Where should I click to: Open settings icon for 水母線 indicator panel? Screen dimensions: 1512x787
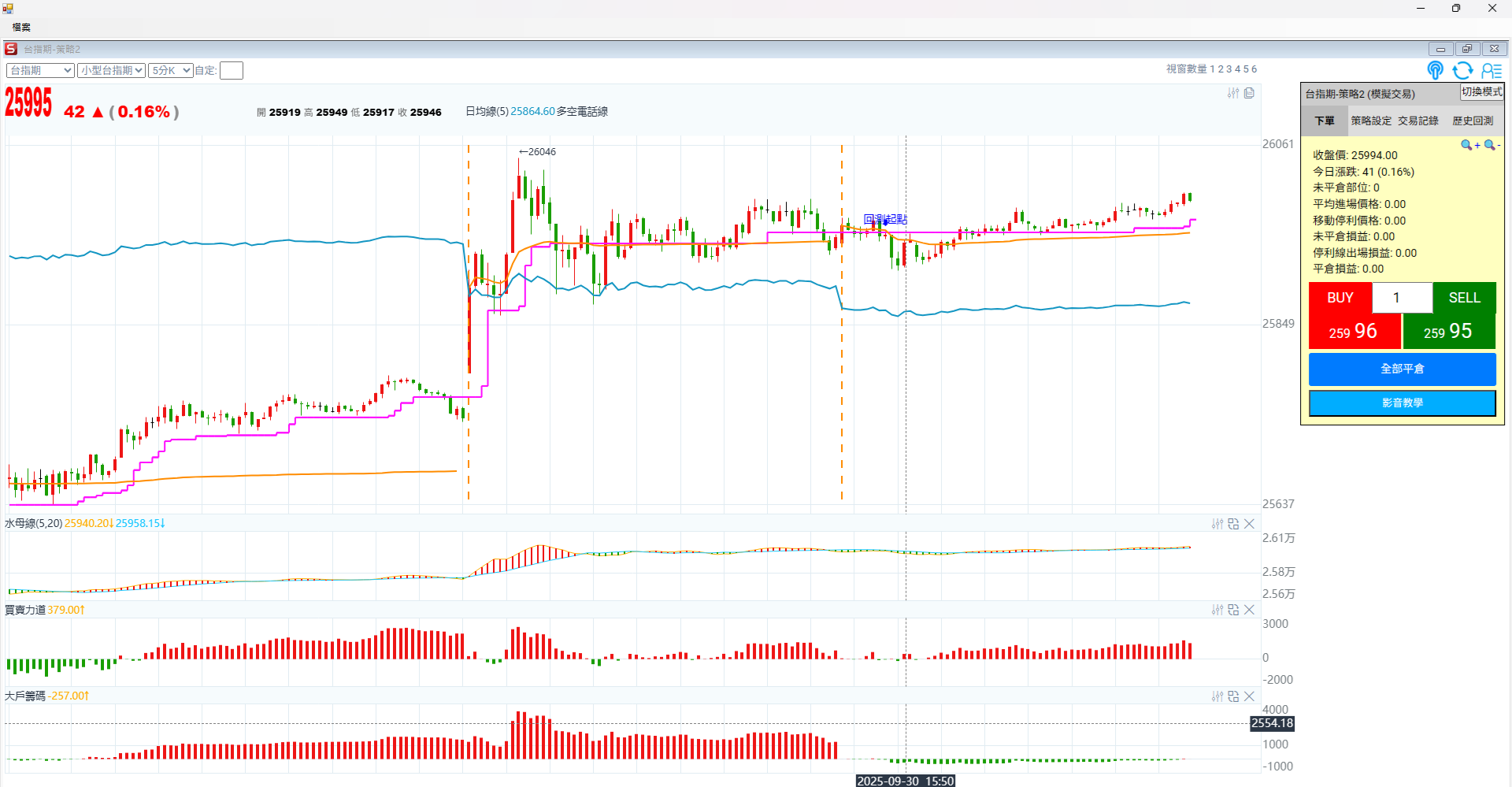click(x=1217, y=524)
